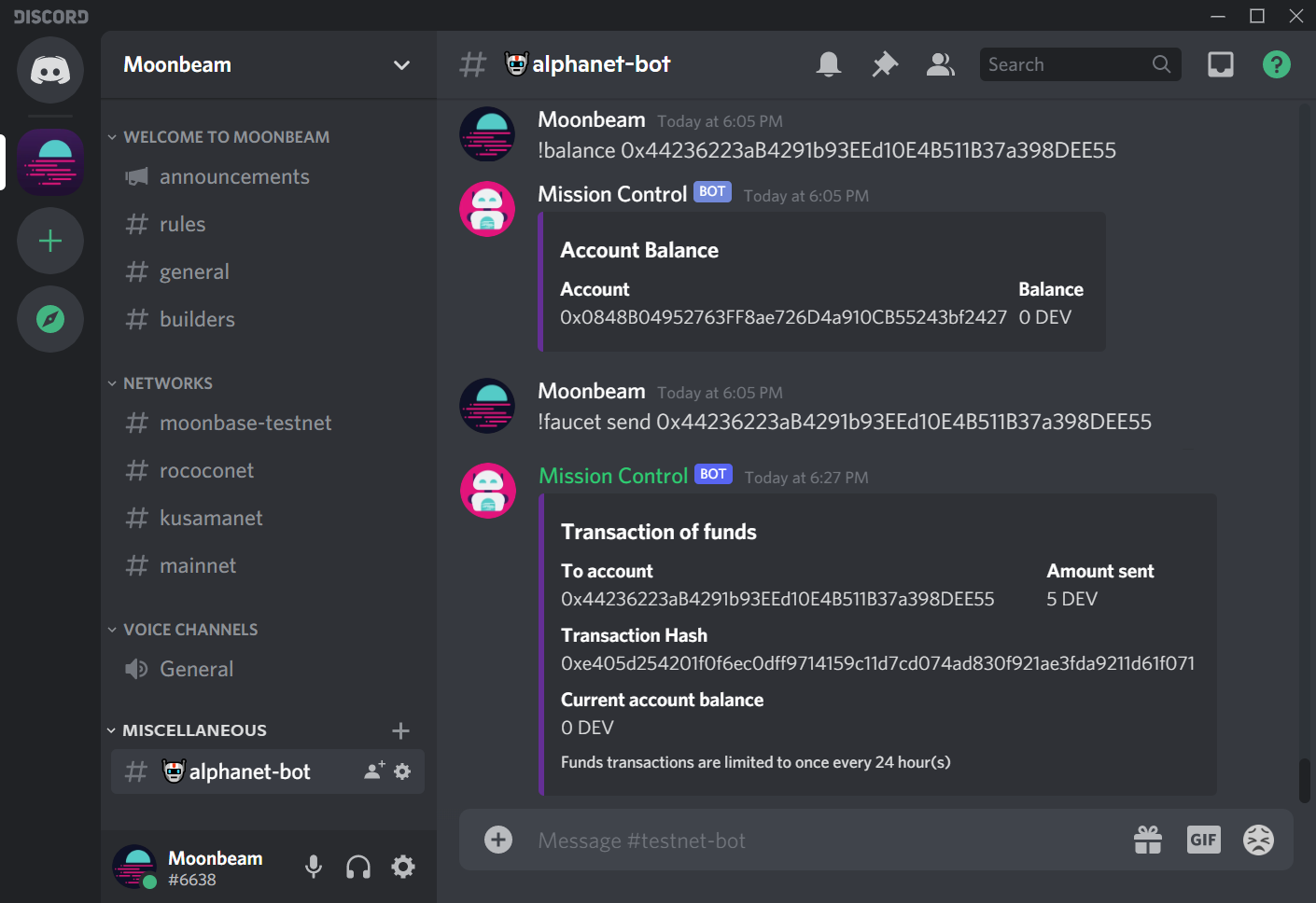
Task: Open the GIF picker button
Action: tap(1204, 840)
